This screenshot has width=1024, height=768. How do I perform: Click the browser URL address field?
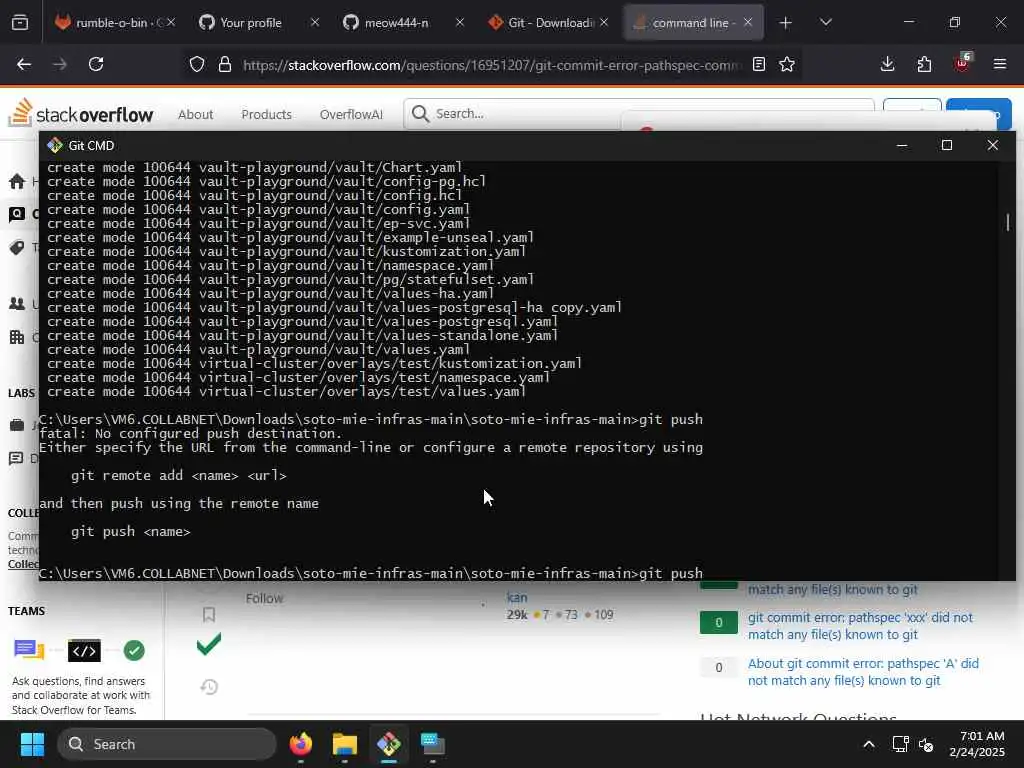(x=491, y=65)
